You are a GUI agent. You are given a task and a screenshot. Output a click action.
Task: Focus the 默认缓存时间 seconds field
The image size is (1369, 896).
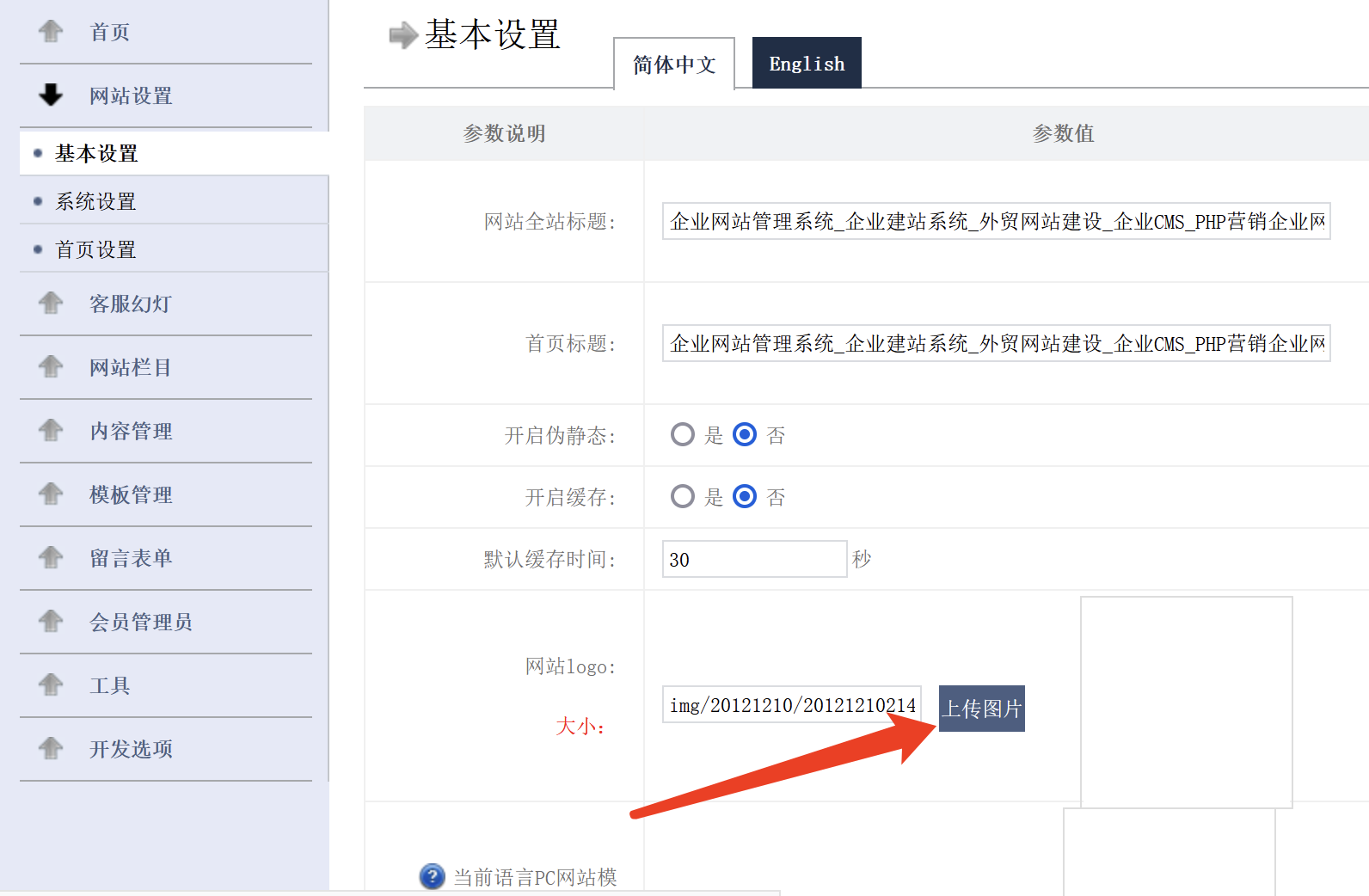(x=753, y=560)
